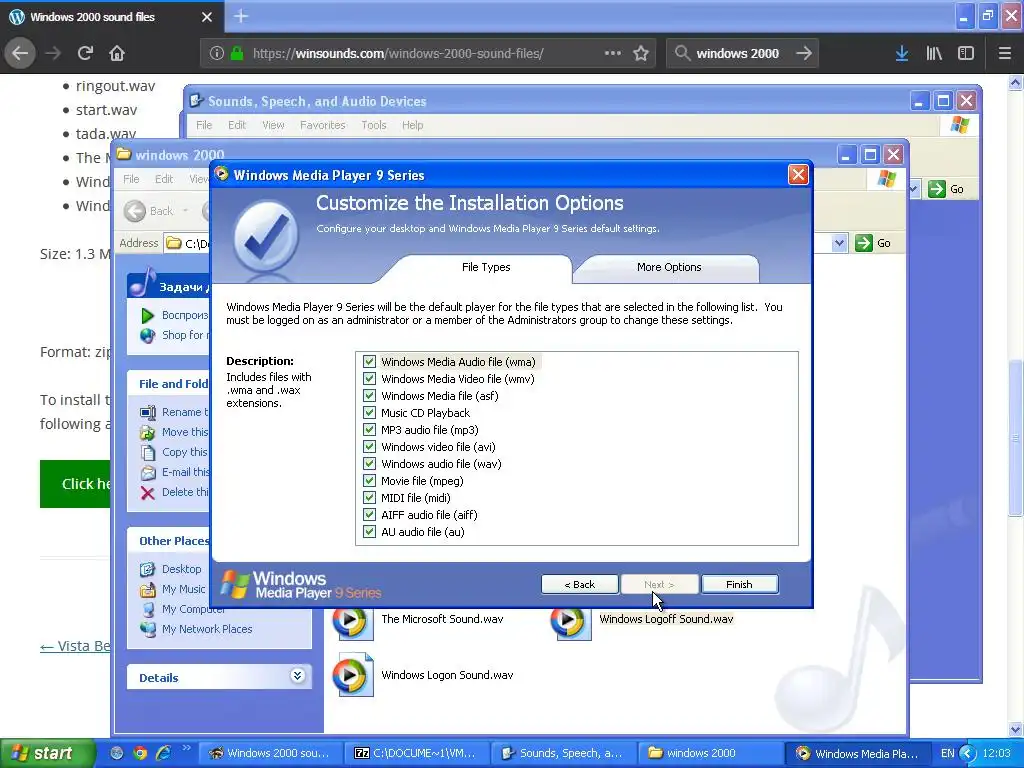The width and height of the screenshot is (1024, 768).
Task: Uncheck Movie file (mpeg) option
Action: coord(370,481)
